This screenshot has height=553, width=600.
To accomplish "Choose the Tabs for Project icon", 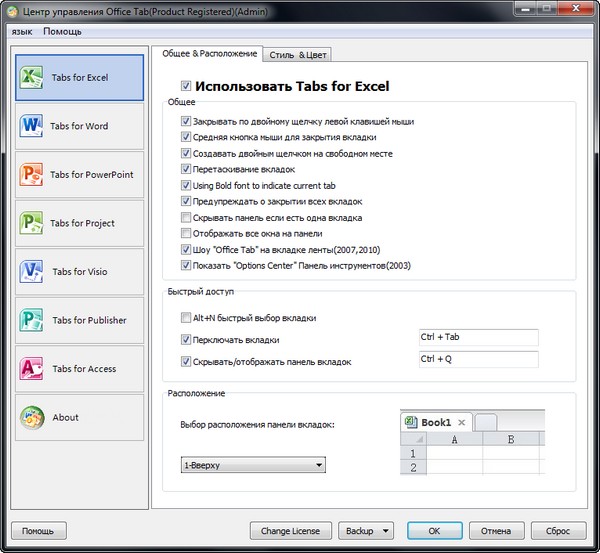I will [x=31, y=223].
